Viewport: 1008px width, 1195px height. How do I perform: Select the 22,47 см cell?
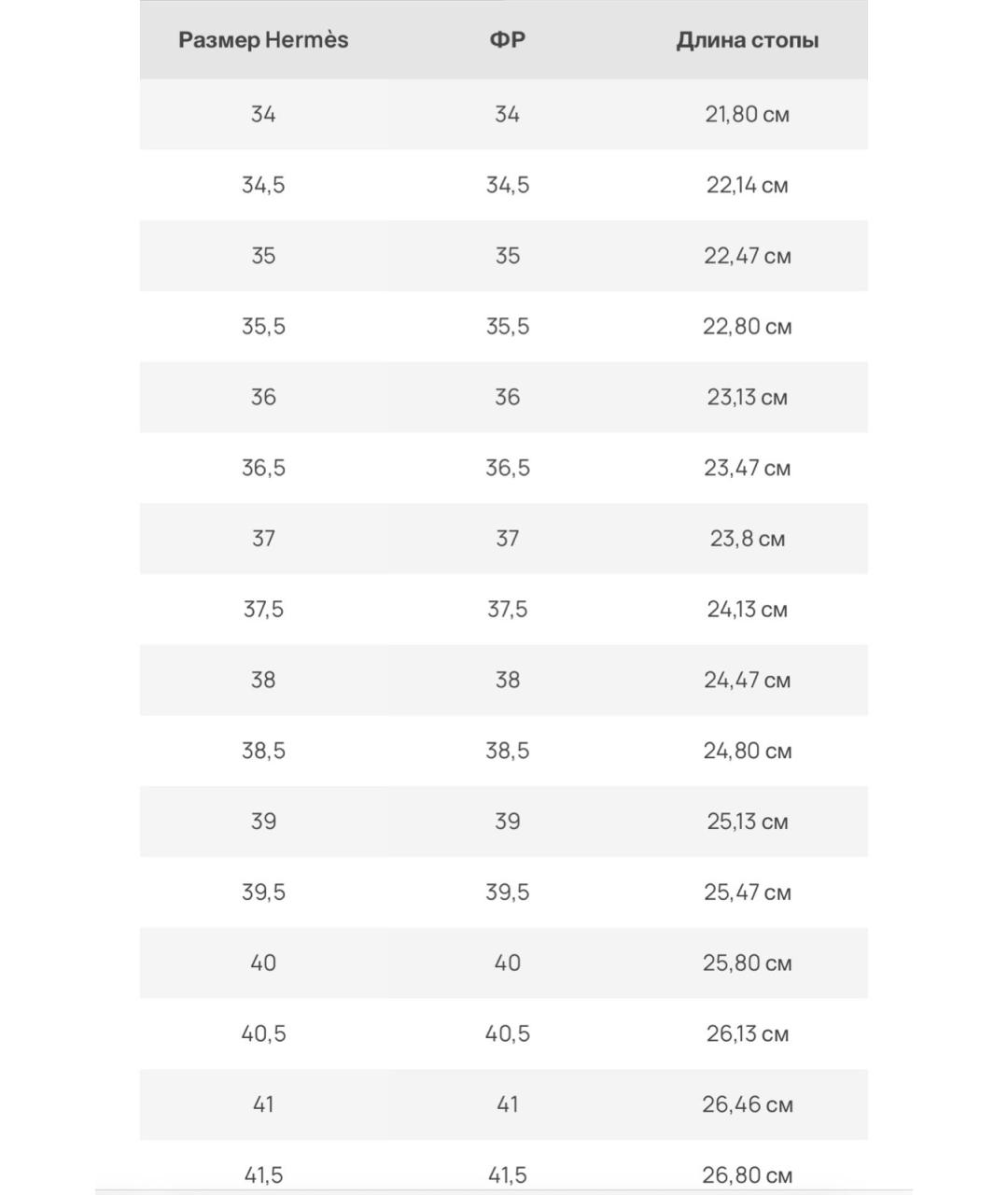(x=747, y=256)
